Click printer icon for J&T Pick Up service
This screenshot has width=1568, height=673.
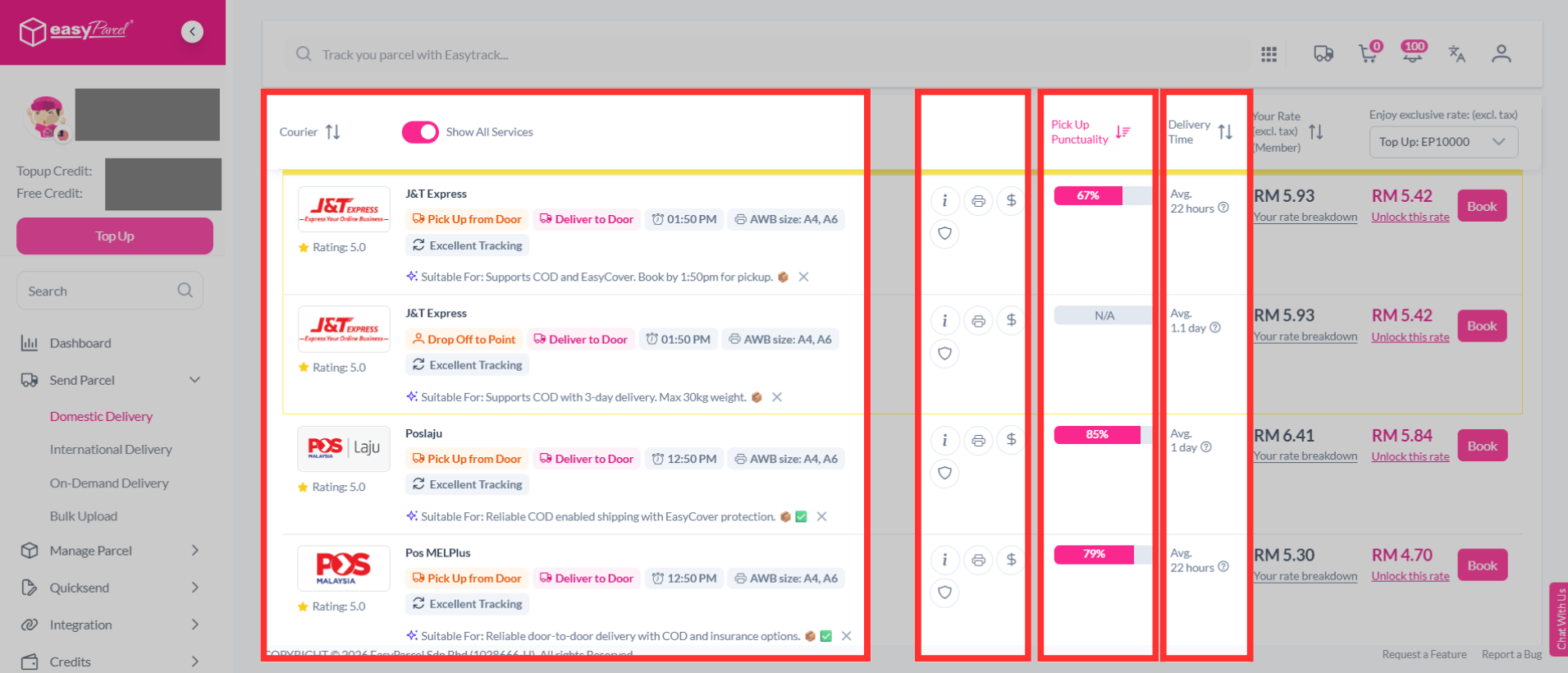[978, 200]
